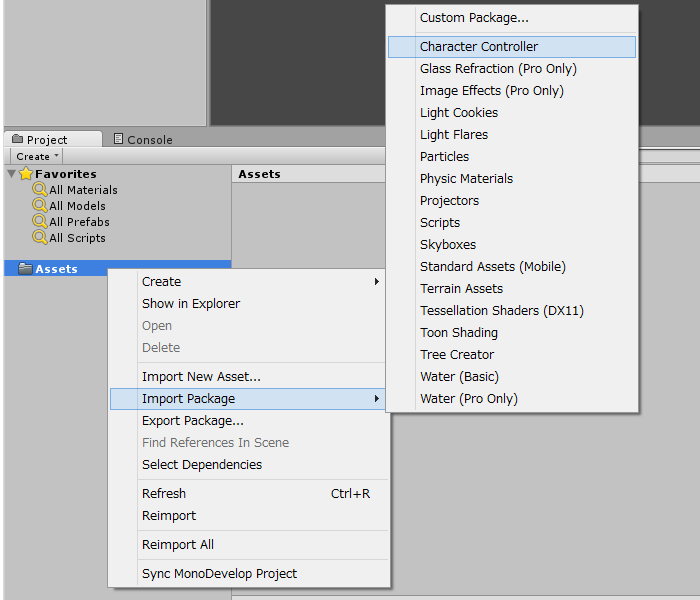Click the All Materials search icon
This screenshot has width=700, height=600.
40,190
